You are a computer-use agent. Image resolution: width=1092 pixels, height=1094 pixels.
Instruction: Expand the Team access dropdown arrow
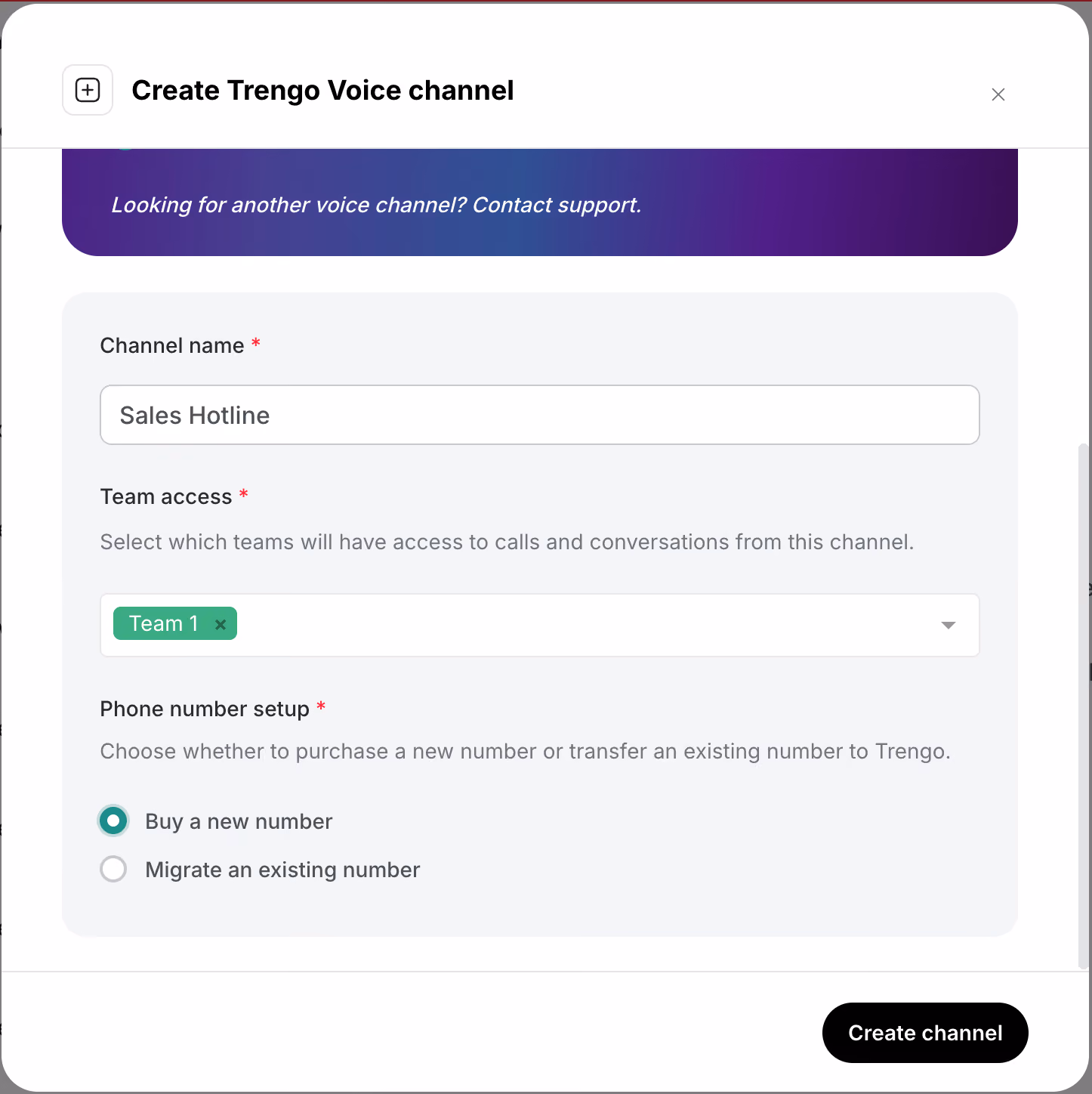pyautogui.click(x=949, y=625)
